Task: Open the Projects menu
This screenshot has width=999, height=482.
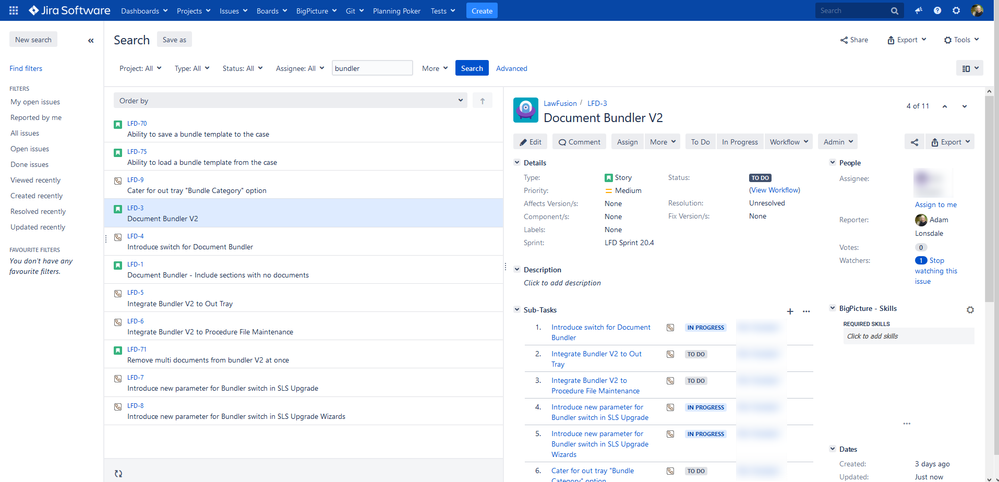Action: point(194,11)
